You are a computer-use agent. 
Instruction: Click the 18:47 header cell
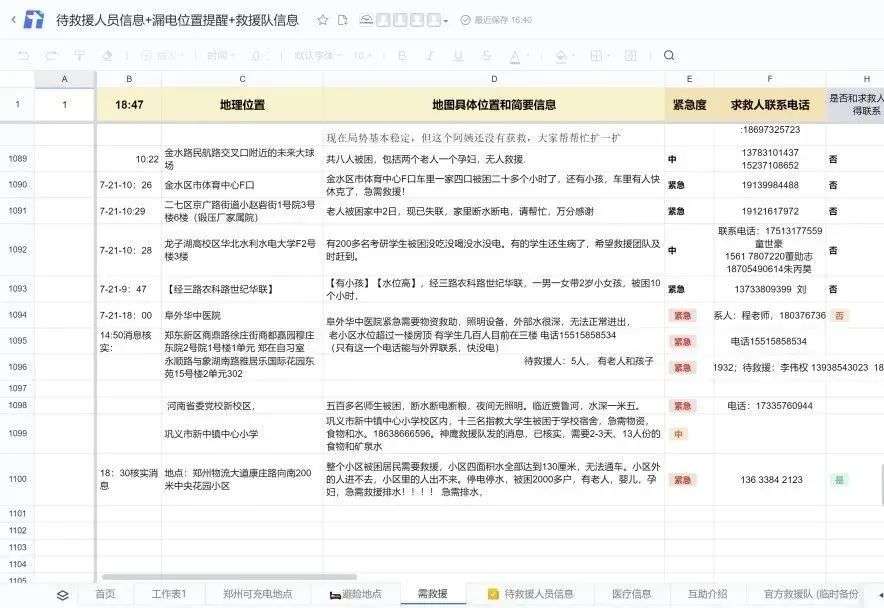click(x=129, y=104)
